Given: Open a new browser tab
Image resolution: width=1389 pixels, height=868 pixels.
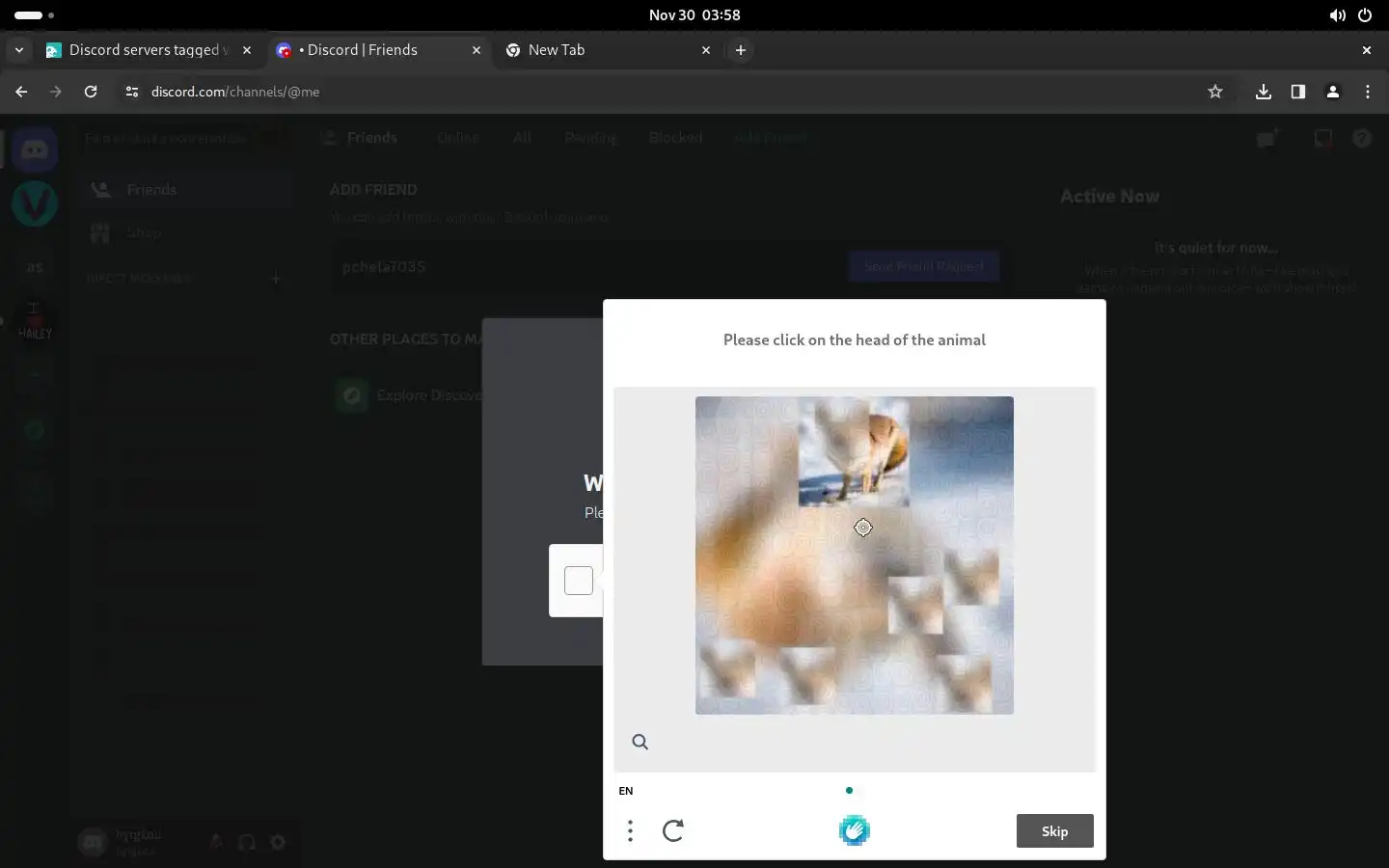Looking at the screenshot, I should pos(740,50).
